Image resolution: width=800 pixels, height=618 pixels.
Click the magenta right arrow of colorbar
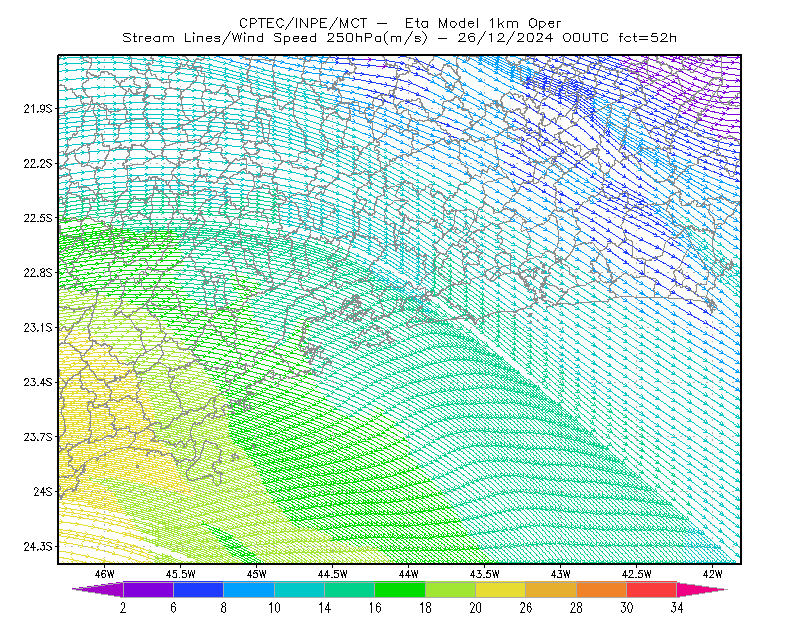[x=702, y=589]
